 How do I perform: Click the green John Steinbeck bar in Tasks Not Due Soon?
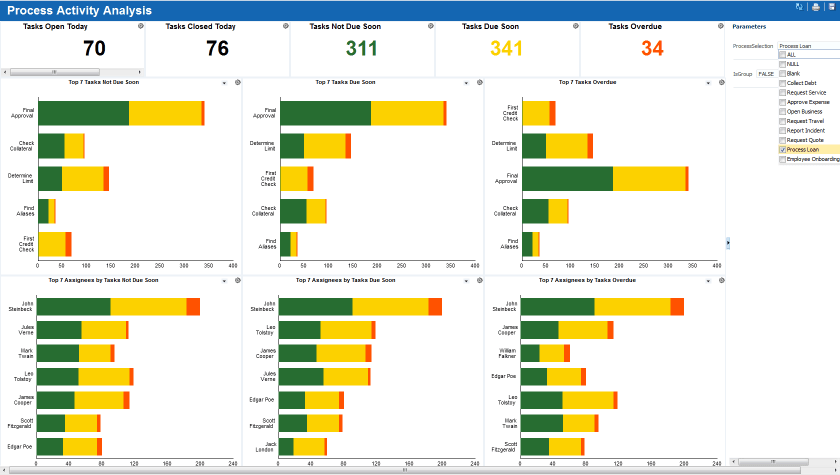pos(73,307)
